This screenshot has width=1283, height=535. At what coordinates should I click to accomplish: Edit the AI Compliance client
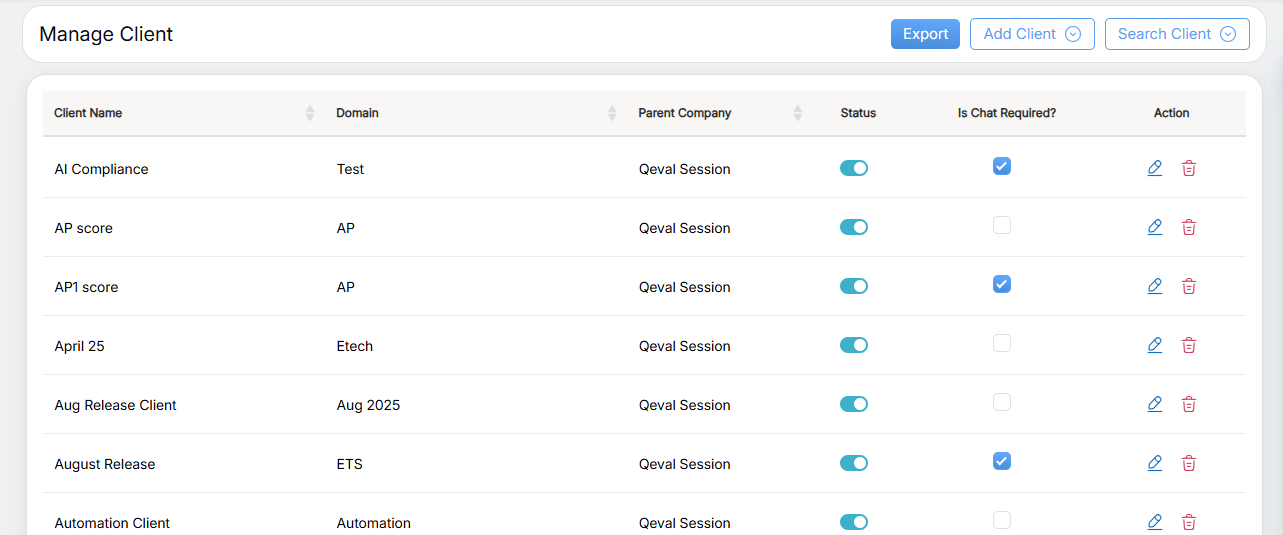[x=1154, y=168]
